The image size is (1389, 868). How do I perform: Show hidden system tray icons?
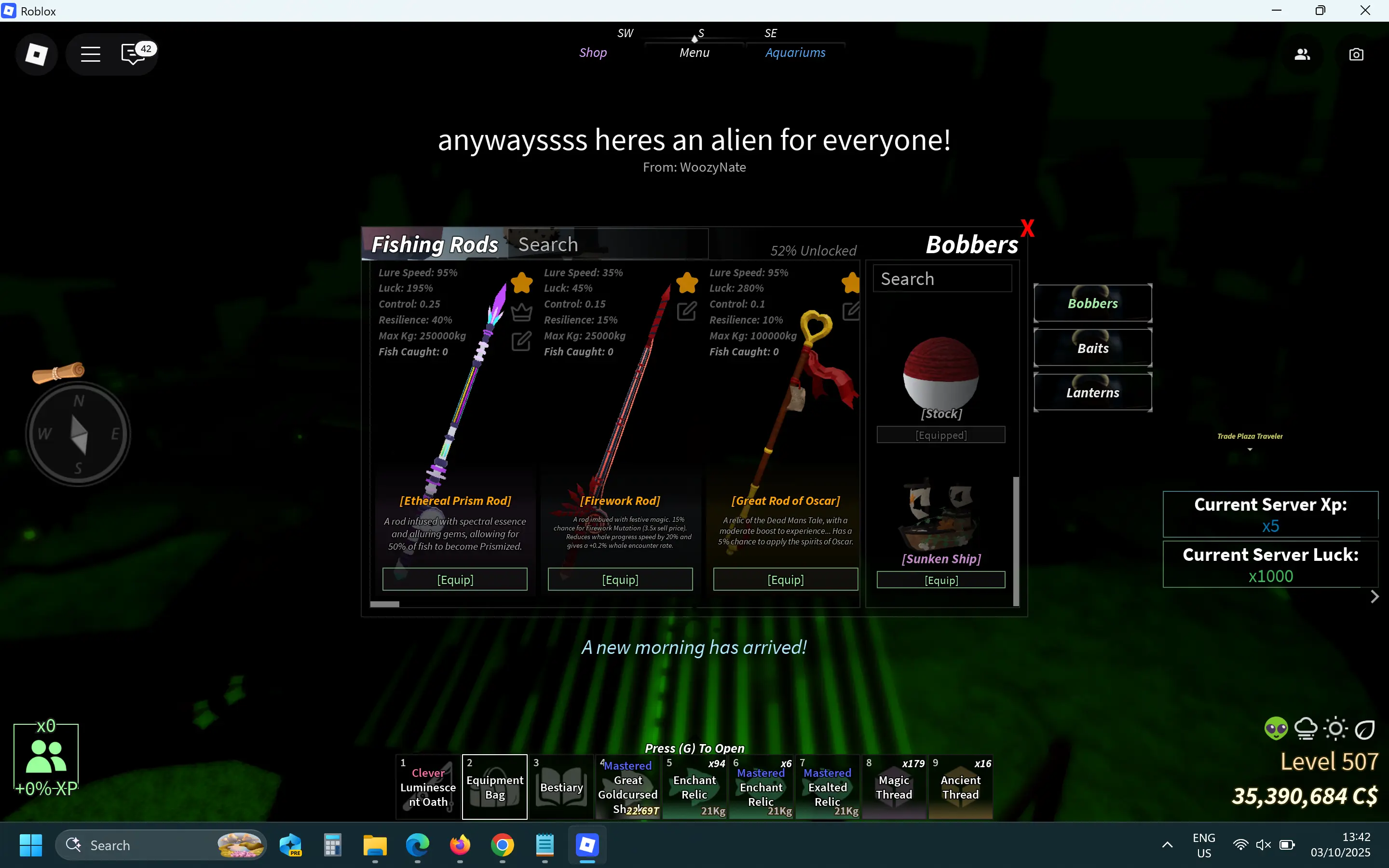point(1167,844)
